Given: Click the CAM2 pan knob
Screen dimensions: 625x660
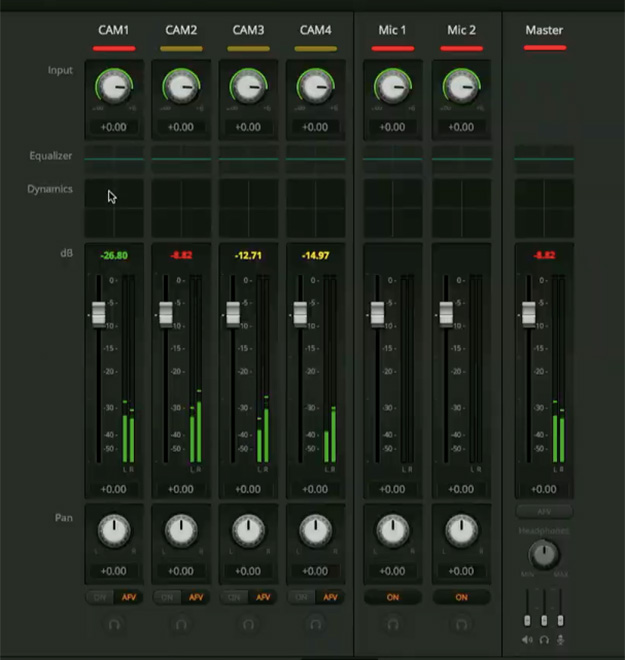Looking at the screenshot, I should 181,530.
